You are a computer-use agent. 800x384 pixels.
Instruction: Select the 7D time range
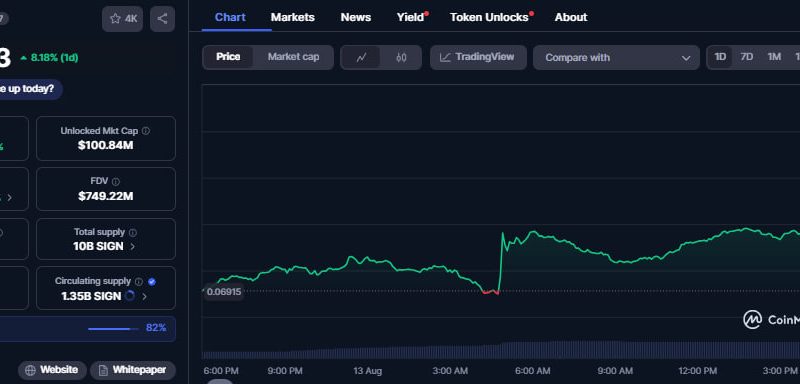[747, 57]
